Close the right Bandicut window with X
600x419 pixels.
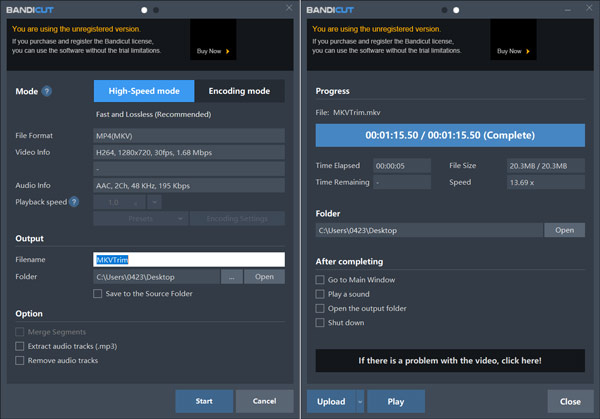pos(589,8)
